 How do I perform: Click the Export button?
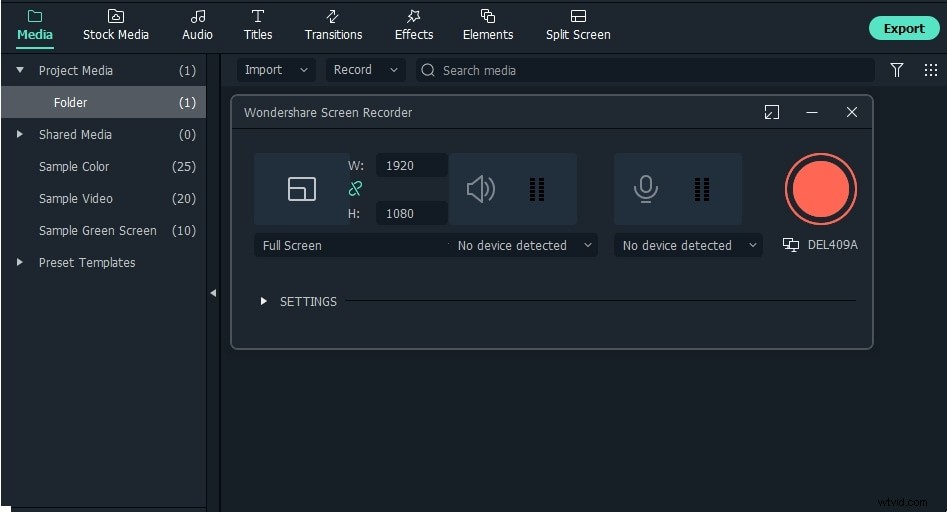click(x=904, y=28)
